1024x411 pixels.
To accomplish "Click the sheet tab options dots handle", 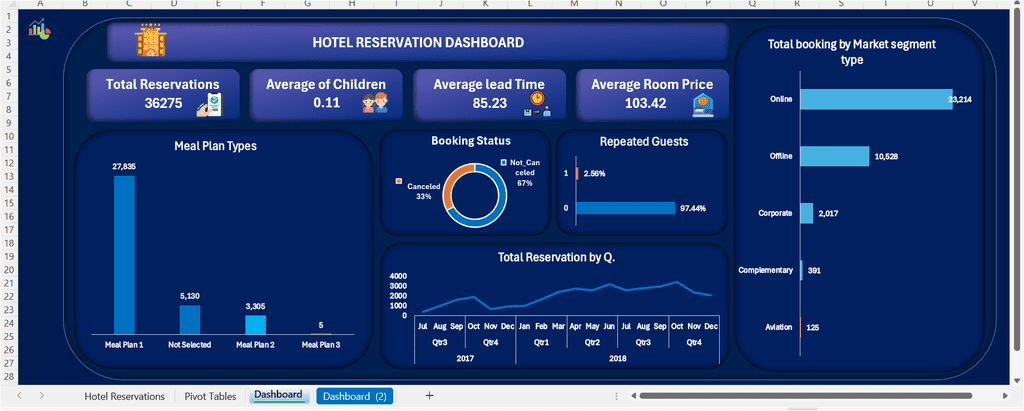I will (x=616, y=396).
